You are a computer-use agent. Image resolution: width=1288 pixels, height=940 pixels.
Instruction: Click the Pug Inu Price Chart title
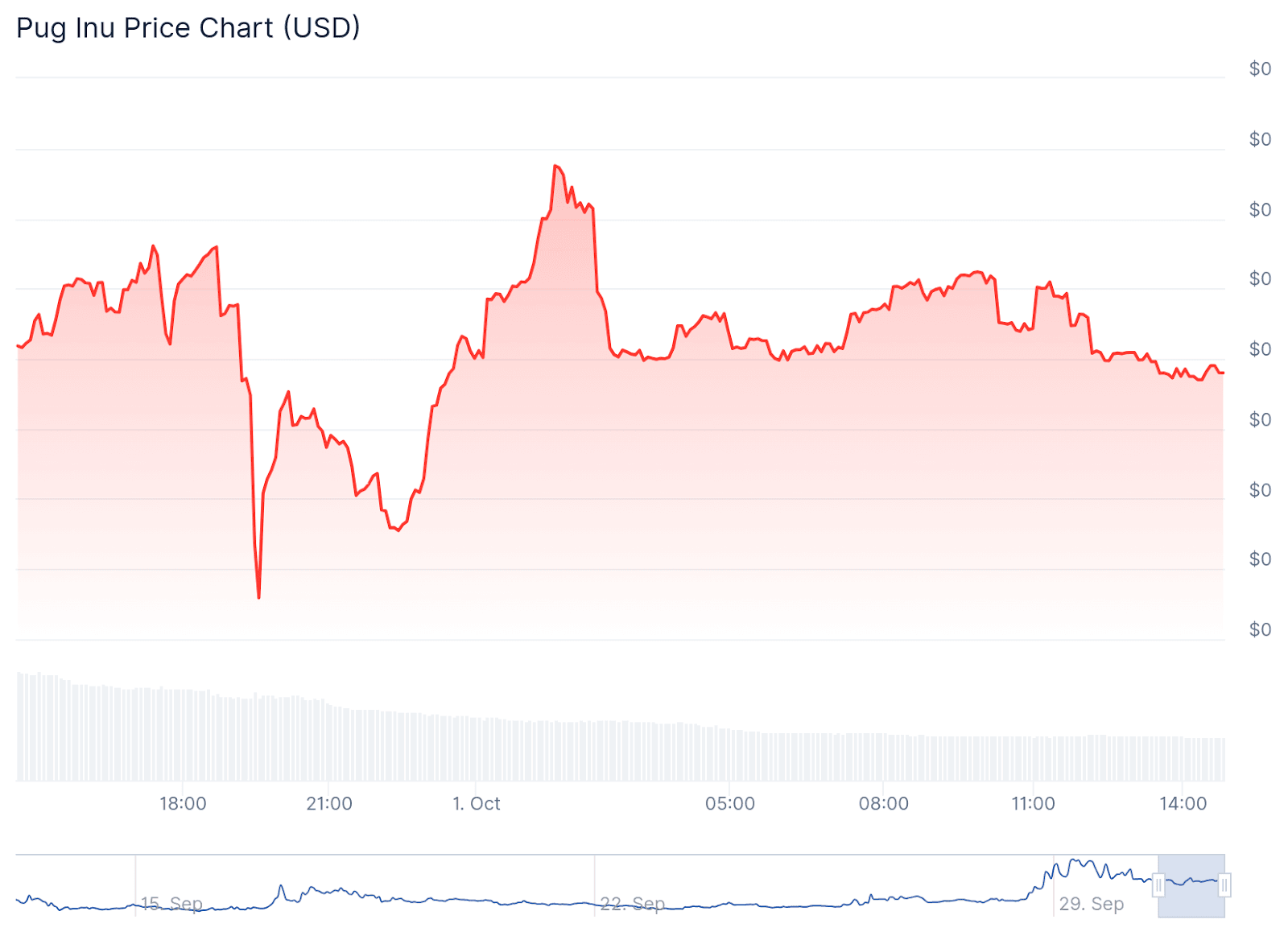click(x=188, y=28)
